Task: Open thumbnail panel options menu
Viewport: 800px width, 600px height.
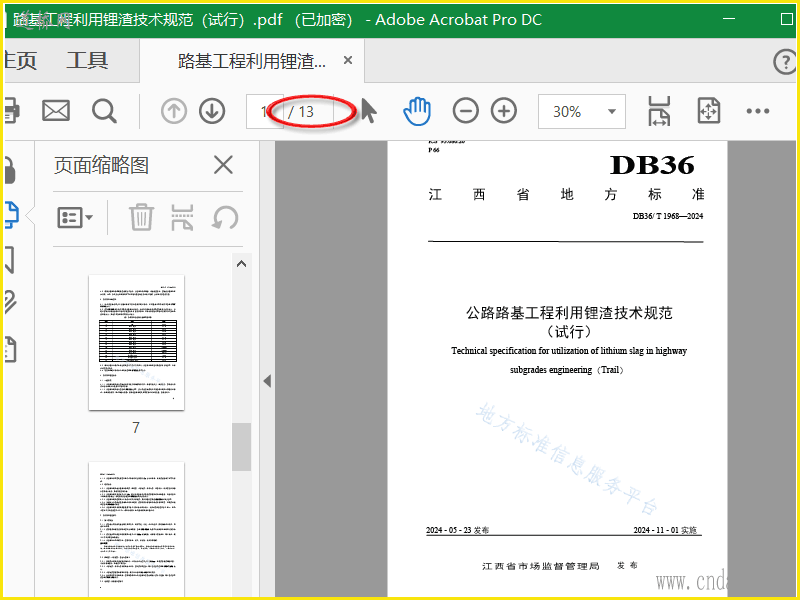Action: (x=74, y=218)
